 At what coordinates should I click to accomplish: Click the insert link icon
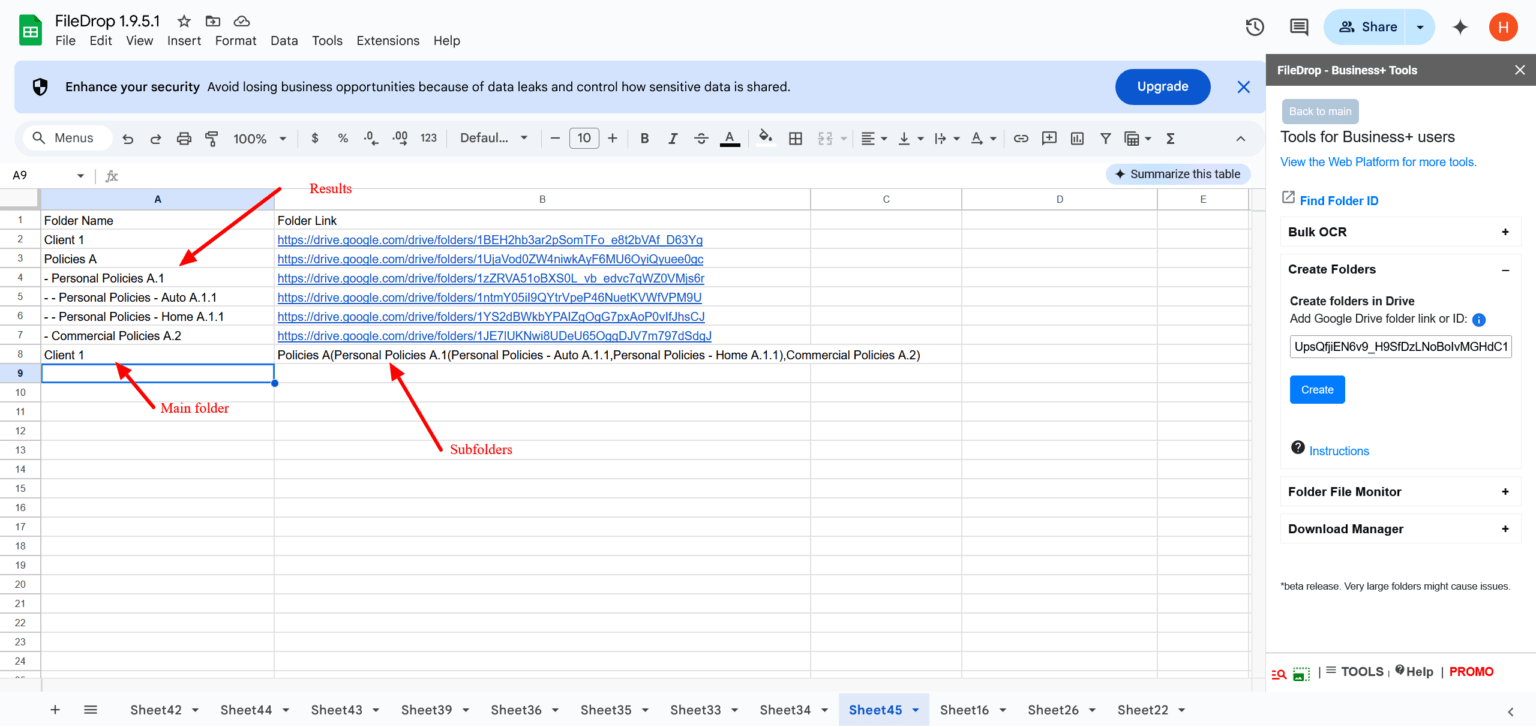(1021, 138)
